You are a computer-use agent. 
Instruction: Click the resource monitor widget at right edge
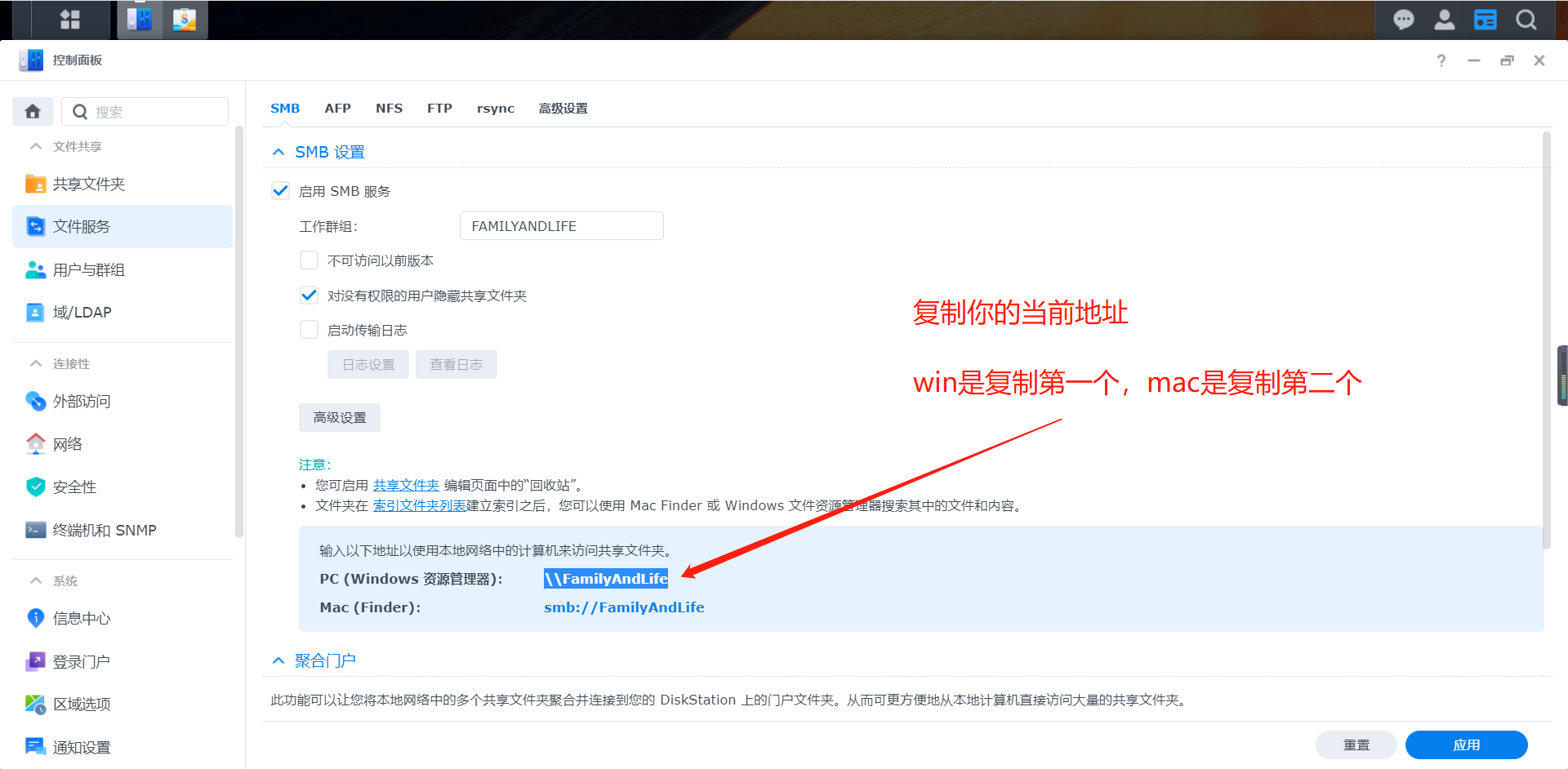coord(1562,376)
